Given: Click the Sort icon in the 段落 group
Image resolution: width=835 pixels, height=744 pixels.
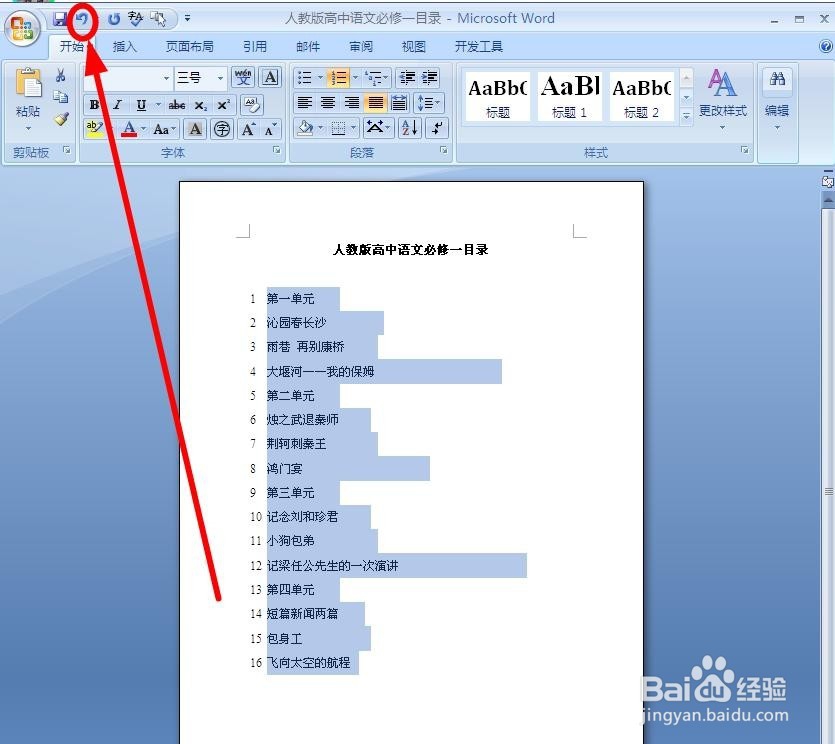Looking at the screenshot, I should [409, 127].
